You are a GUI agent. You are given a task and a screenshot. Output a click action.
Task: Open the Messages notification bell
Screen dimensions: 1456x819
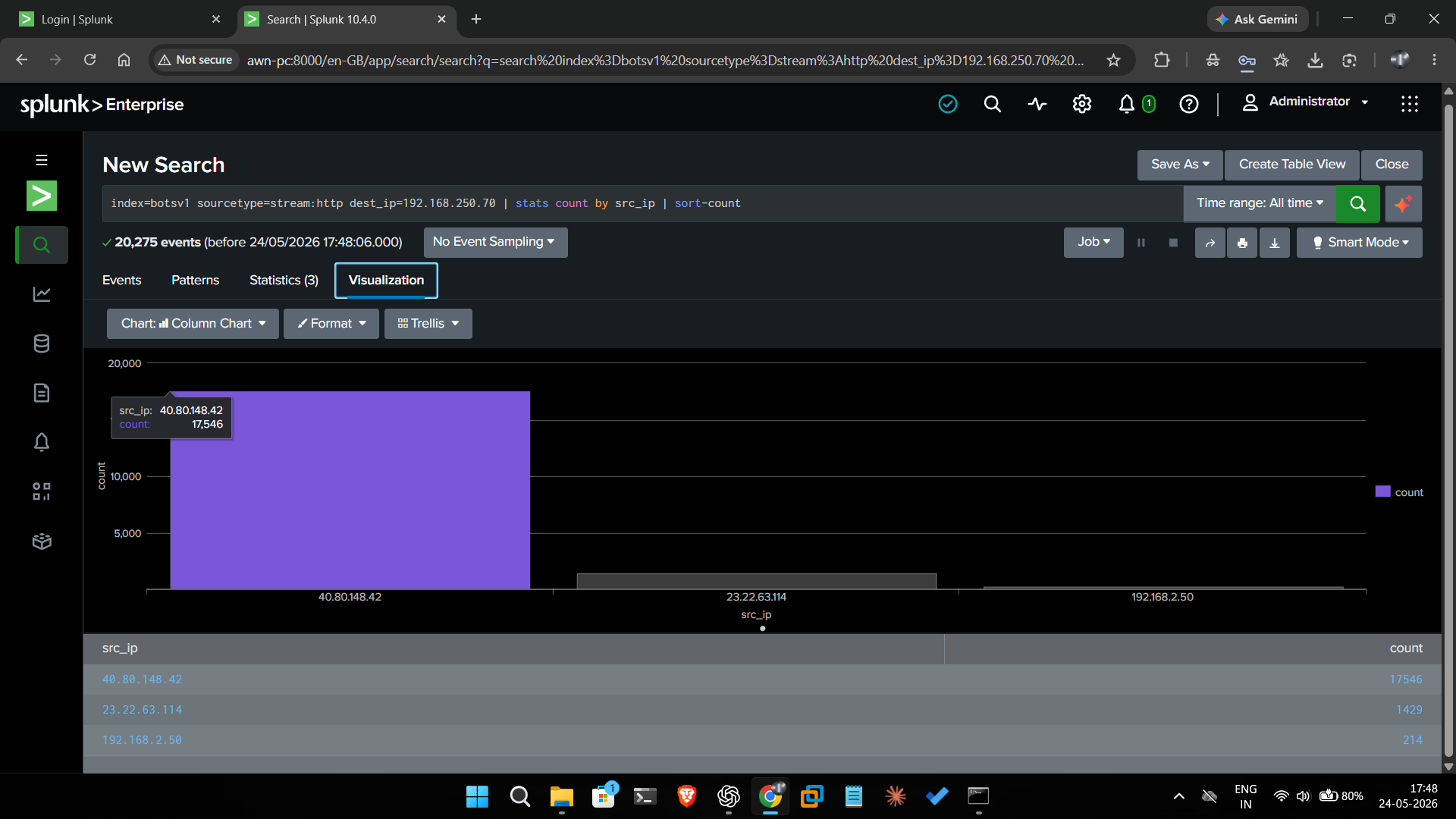coord(1127,104)
